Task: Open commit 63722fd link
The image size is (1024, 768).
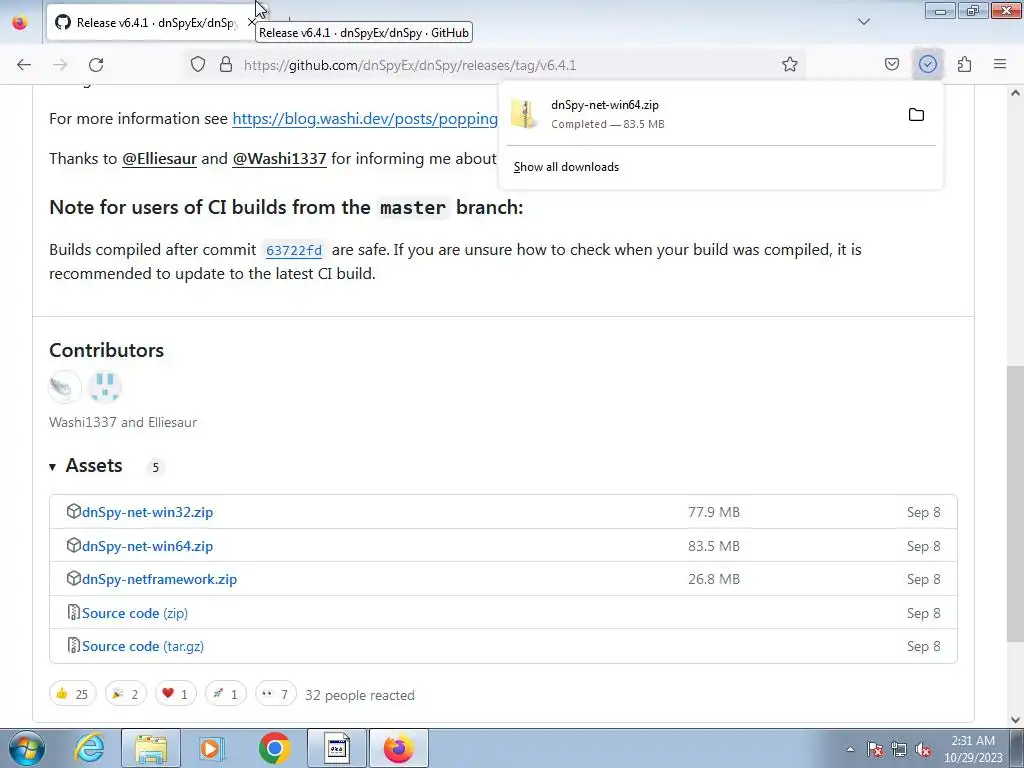Action: coord(294,250)
